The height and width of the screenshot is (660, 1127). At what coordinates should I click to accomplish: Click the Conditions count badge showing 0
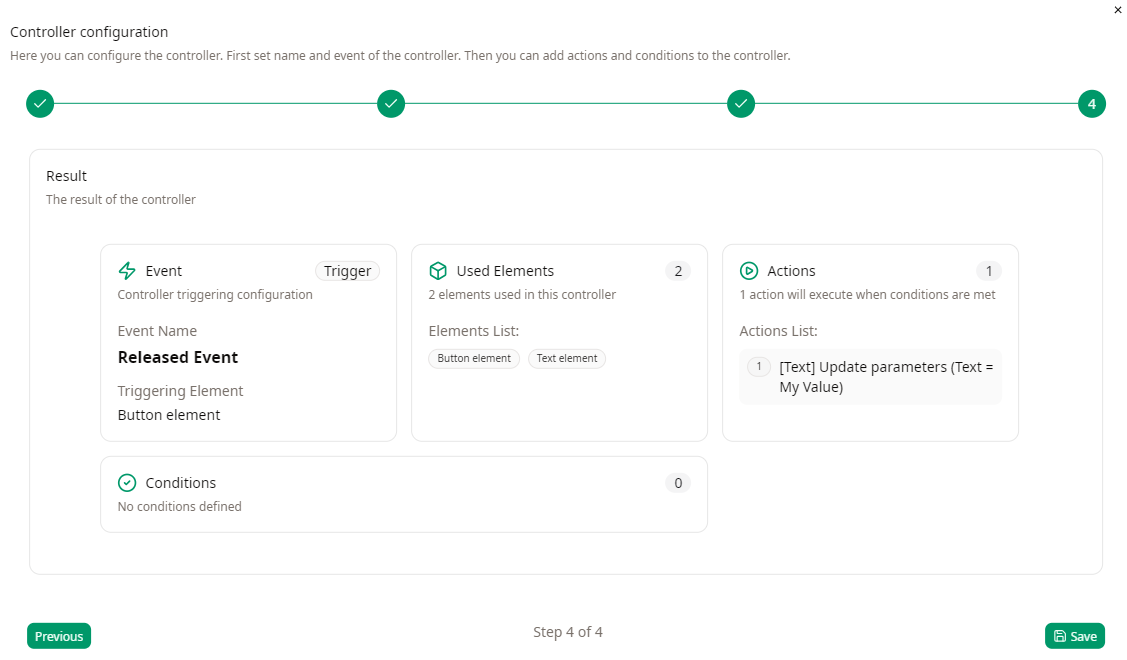click(678, 483)
